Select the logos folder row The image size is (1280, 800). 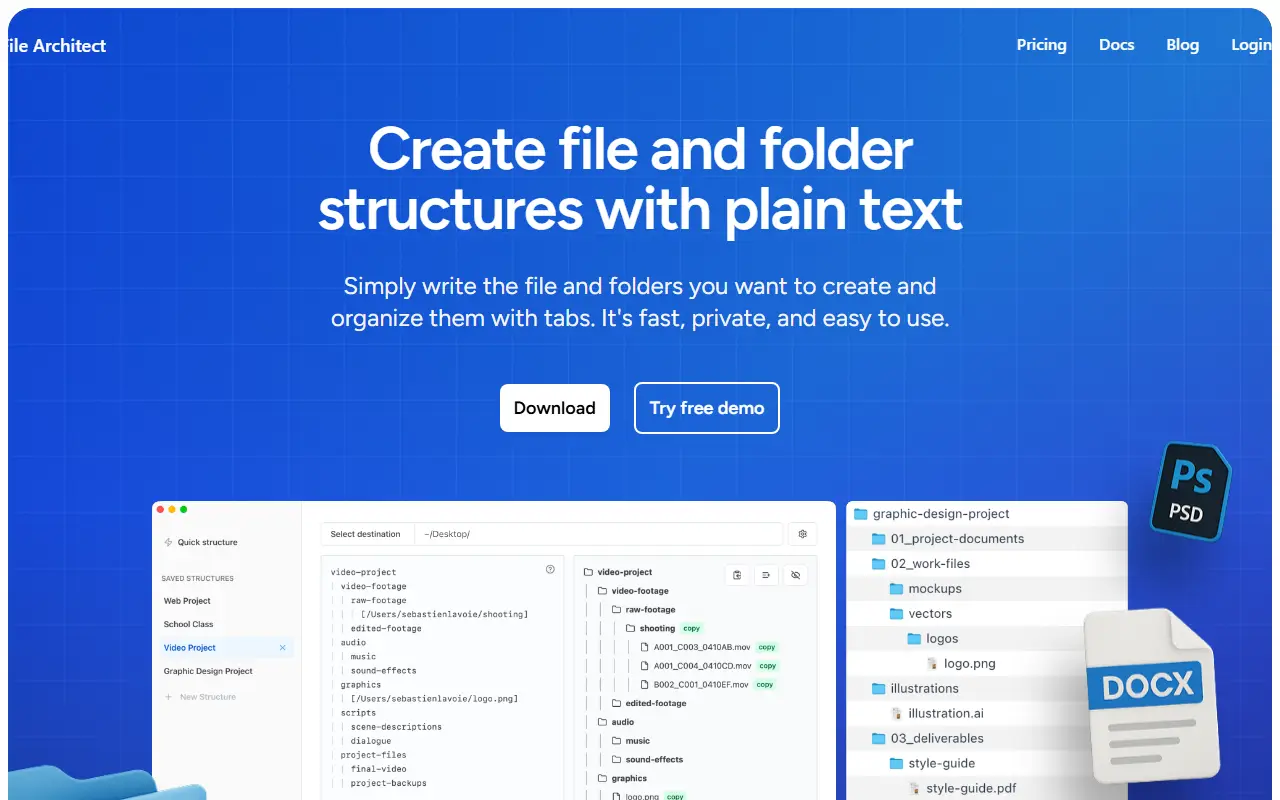tap(987, 639)
